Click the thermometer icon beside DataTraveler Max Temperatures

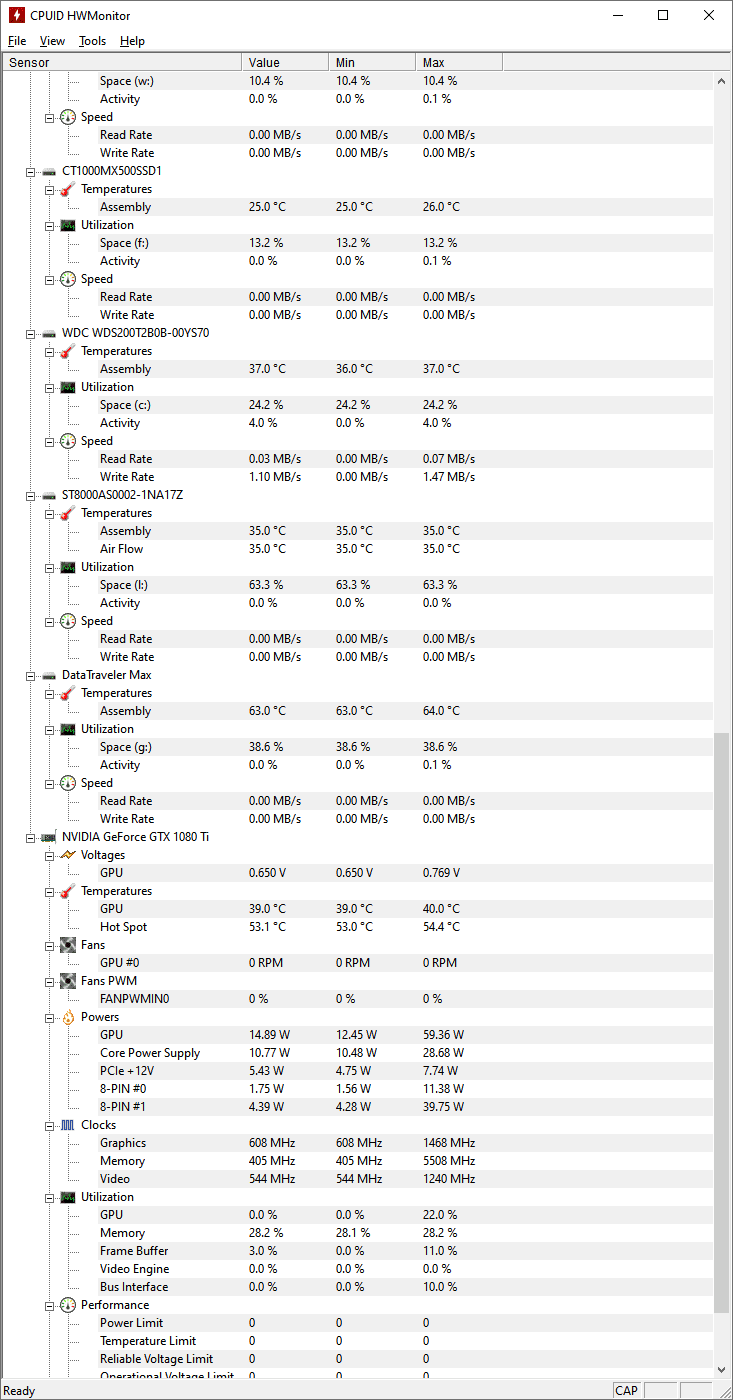coord(67,693)
